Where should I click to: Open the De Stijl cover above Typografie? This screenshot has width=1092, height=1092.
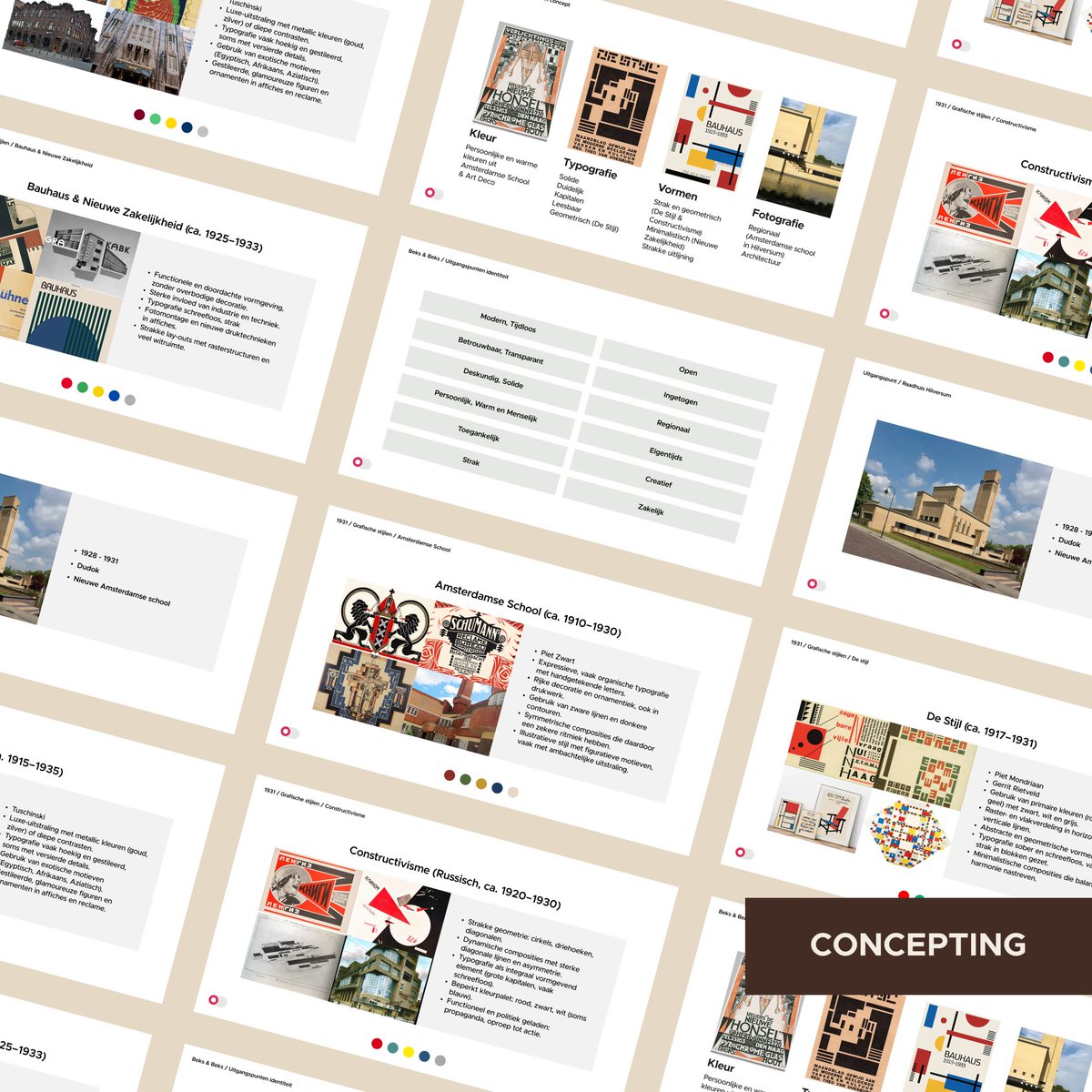click(x=618, y=107)
